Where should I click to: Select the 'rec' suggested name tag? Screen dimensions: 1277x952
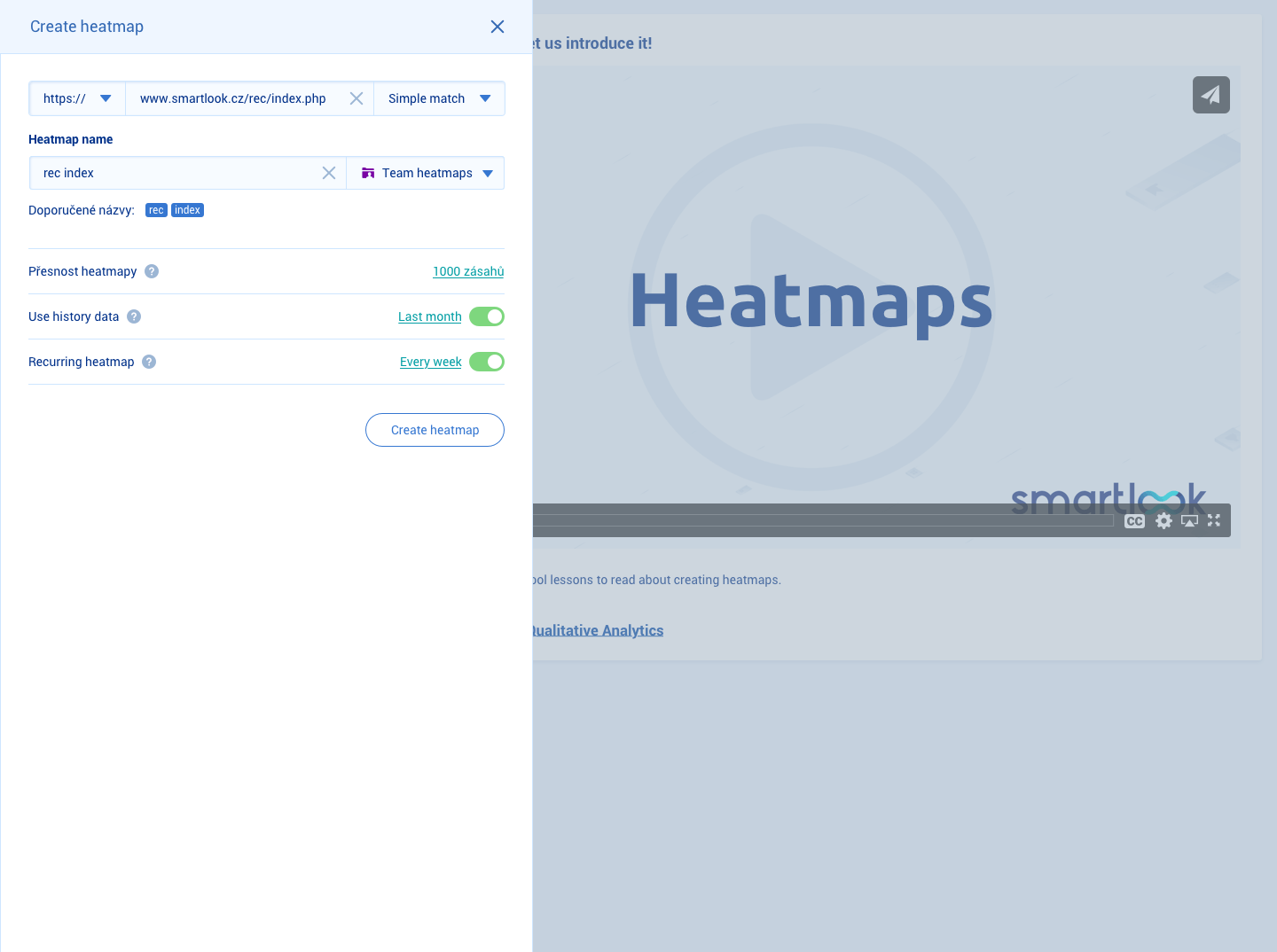(156, 210)
